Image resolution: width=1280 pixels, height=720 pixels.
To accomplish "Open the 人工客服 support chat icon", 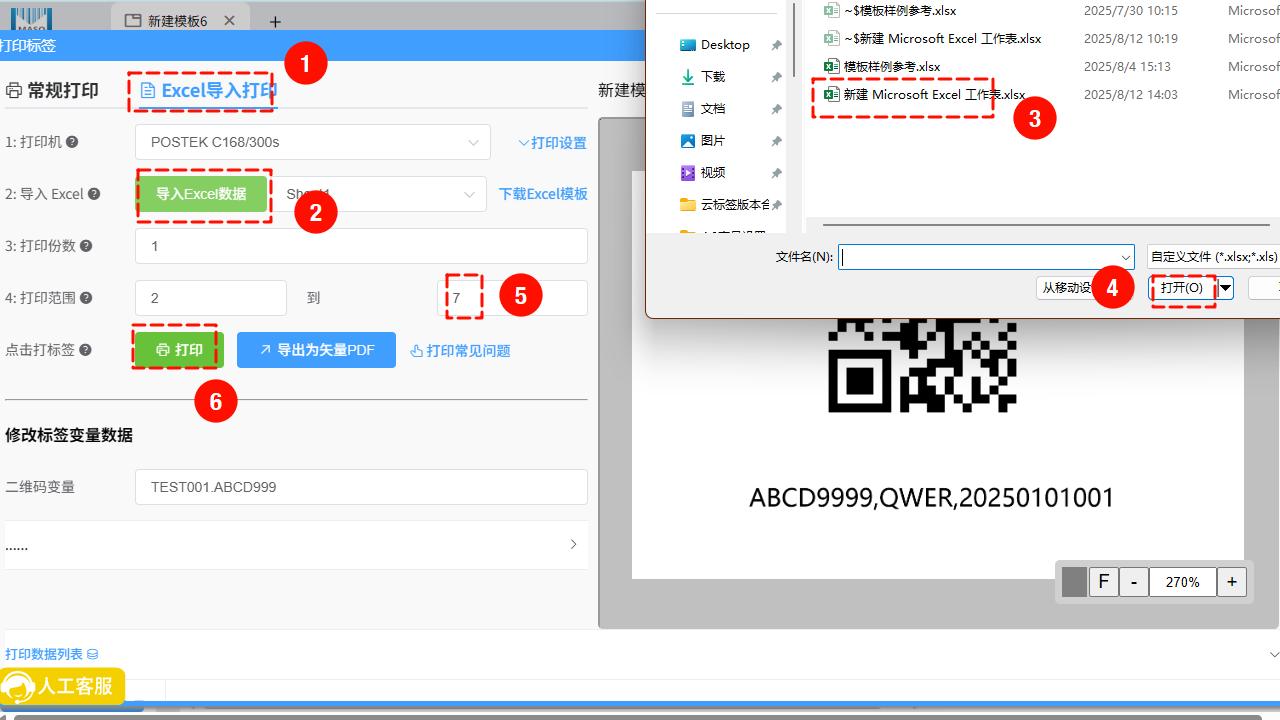I will pos(62,687).
